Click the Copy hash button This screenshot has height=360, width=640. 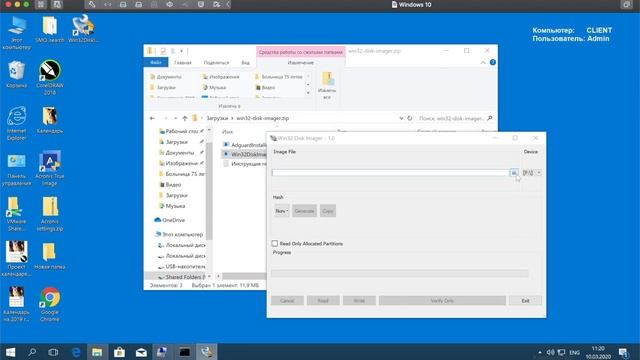[x=328, y=211]
